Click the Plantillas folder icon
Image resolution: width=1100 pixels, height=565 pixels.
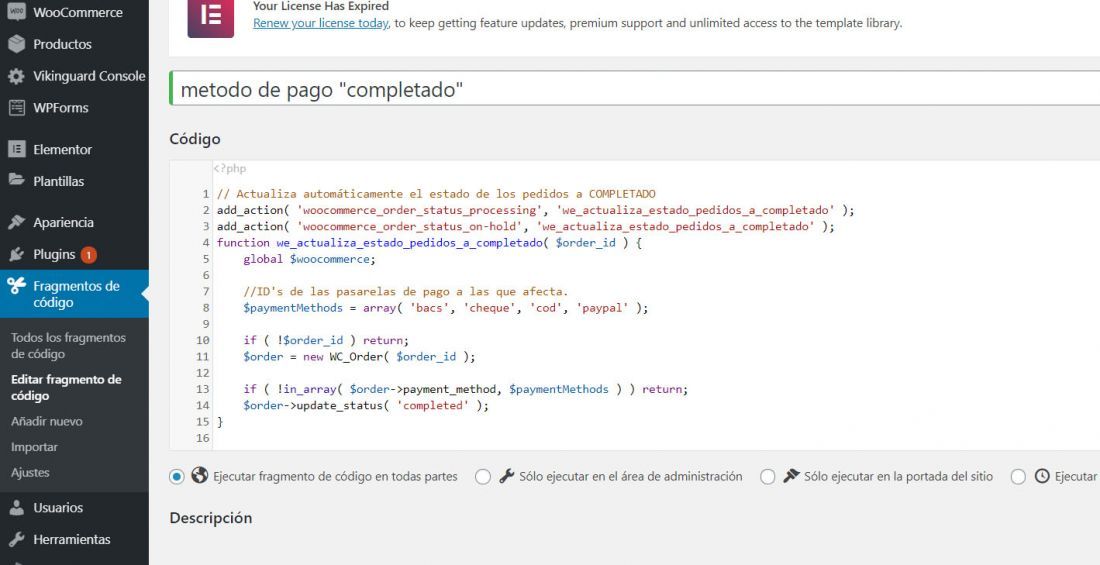click(x=16, y=180)
